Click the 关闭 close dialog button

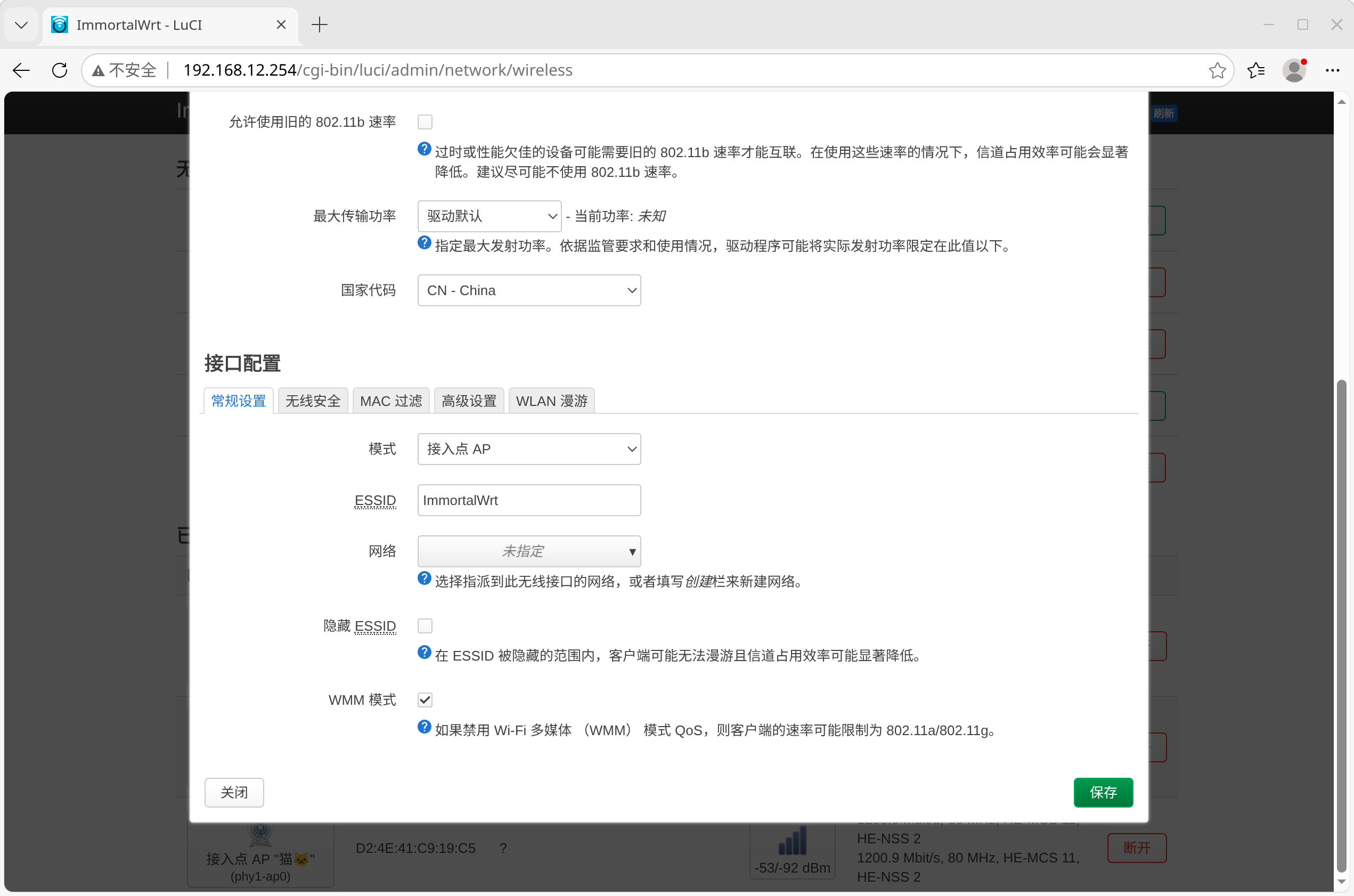234,792
